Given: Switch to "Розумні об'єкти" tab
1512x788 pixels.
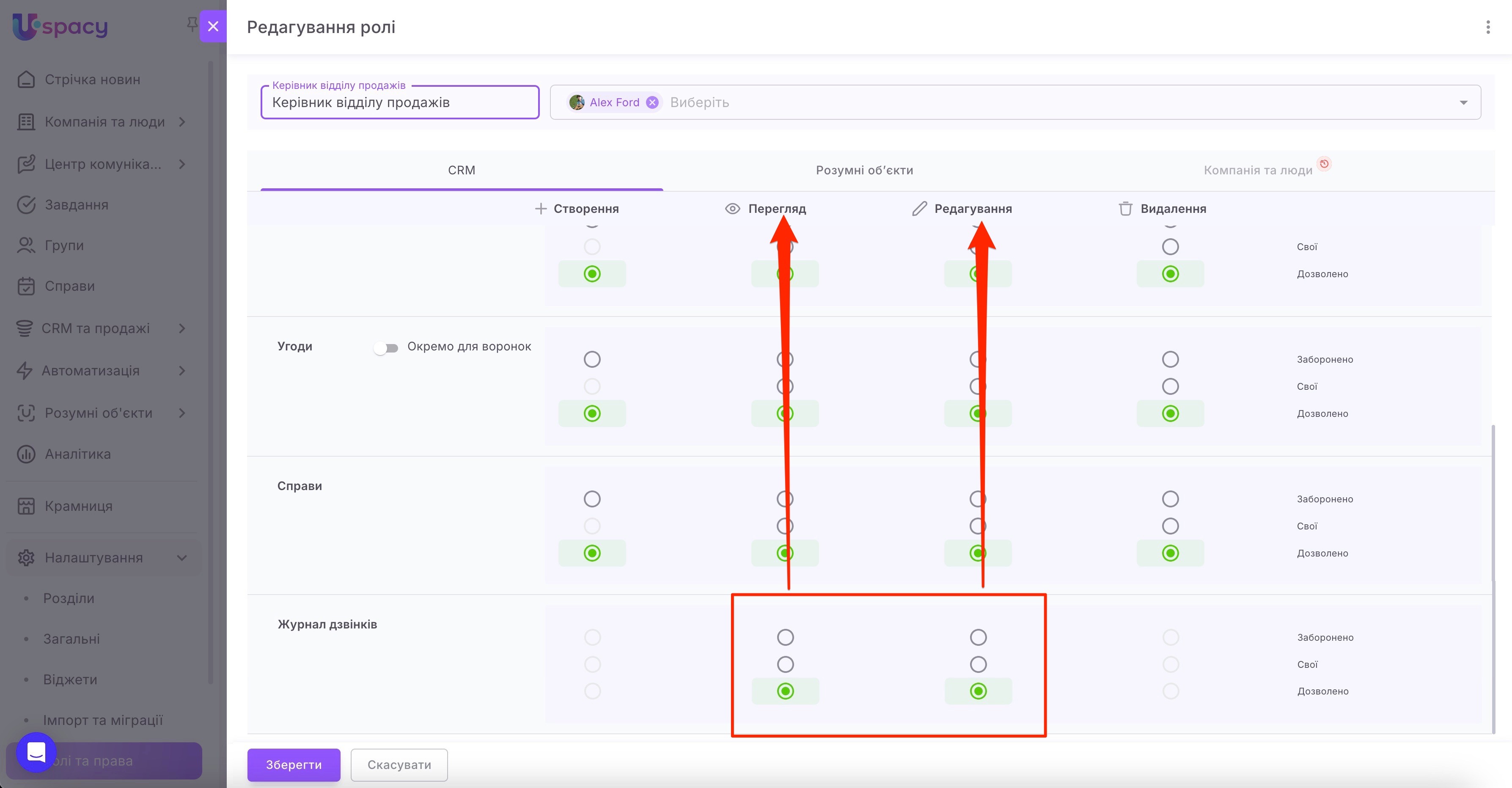Looking at the screenshot, I should click(x=864, y=170).
